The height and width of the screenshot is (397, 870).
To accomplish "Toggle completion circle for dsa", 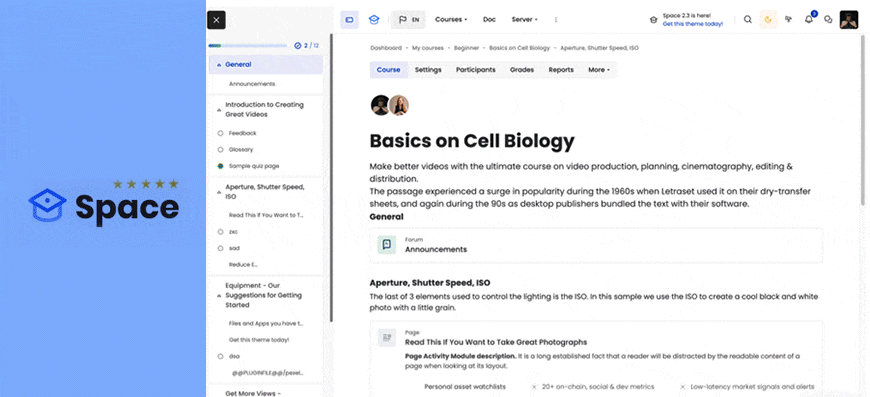I will click(x=220, y=356).
